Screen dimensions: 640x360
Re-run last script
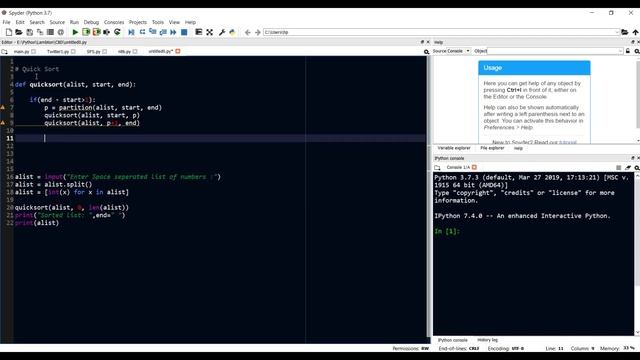tap(117, 32)
